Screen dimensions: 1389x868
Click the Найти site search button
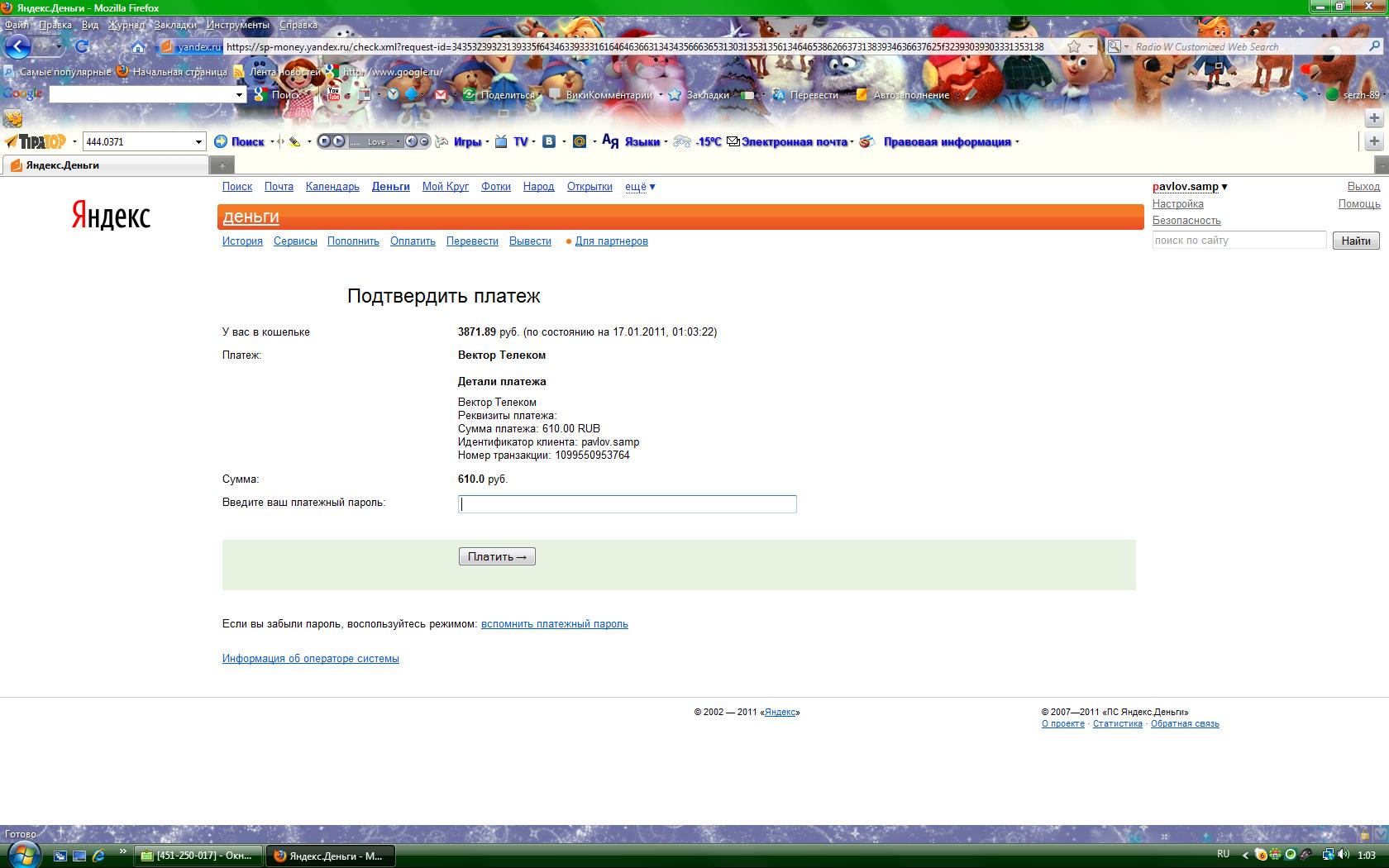coord(1356,241)
